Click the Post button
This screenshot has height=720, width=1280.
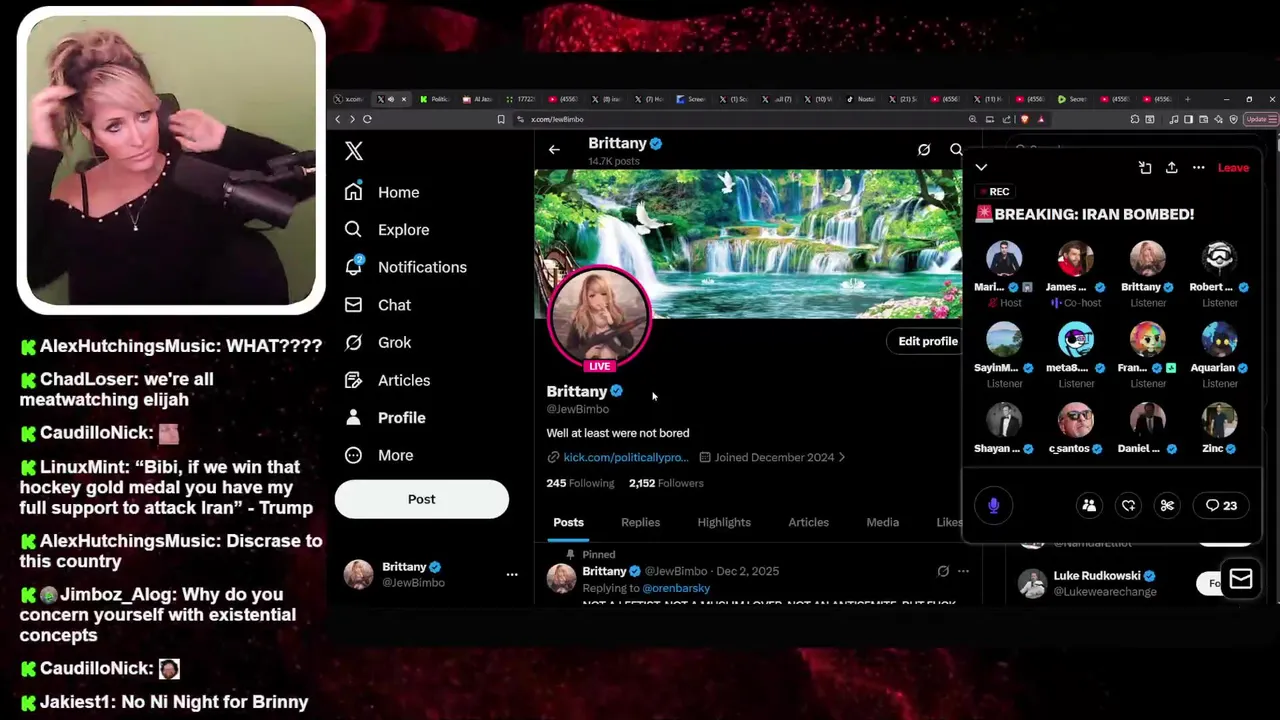tap(422, 499)
